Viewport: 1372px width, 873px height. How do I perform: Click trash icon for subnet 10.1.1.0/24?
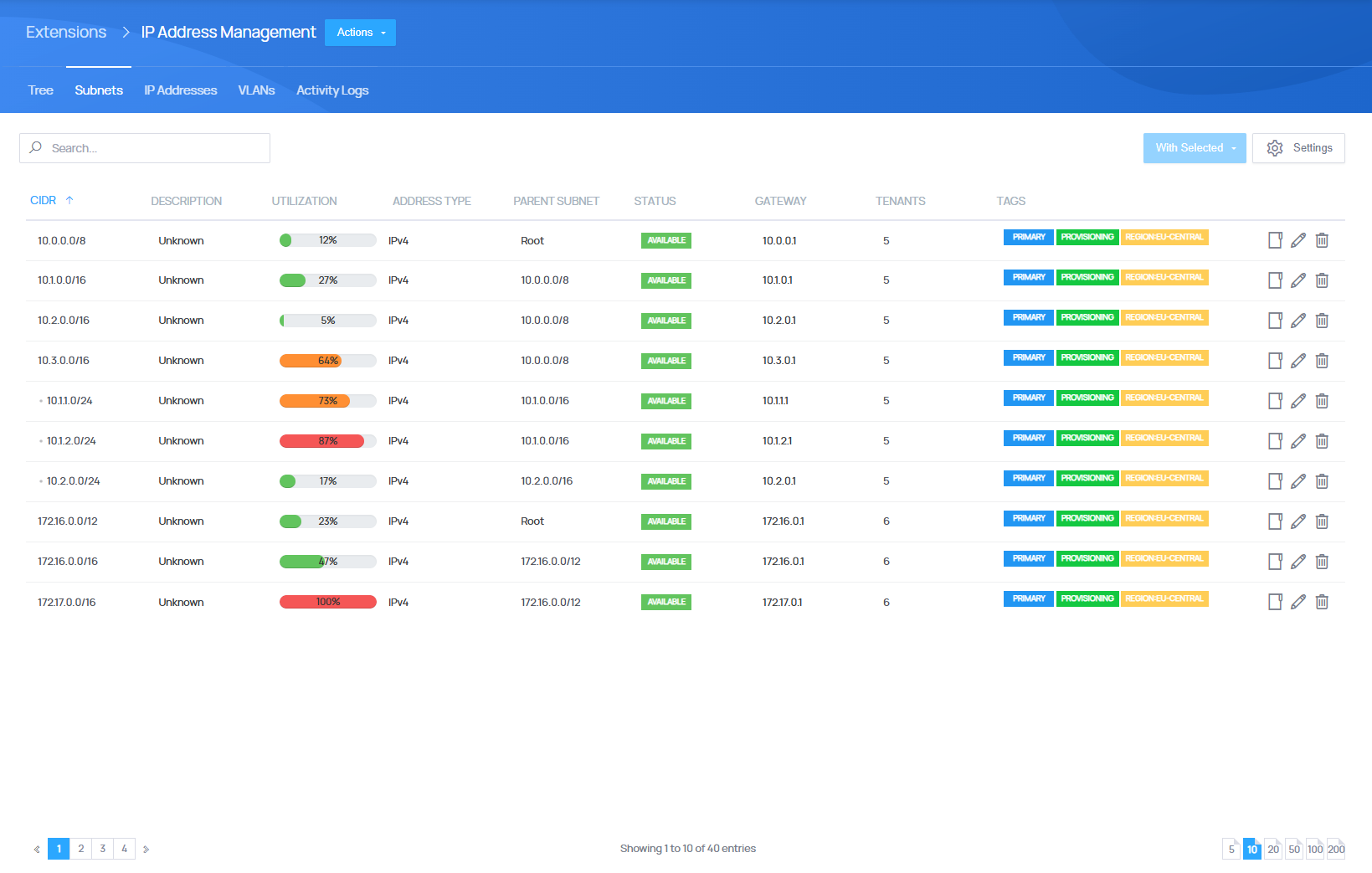1322,401
